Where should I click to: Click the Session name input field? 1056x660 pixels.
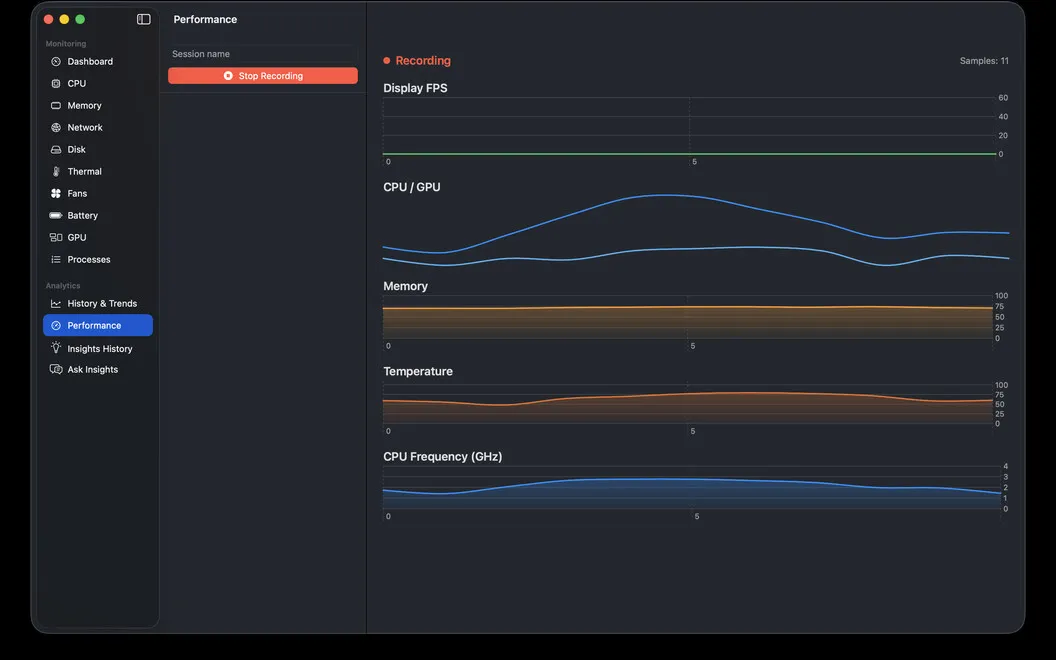263,54
